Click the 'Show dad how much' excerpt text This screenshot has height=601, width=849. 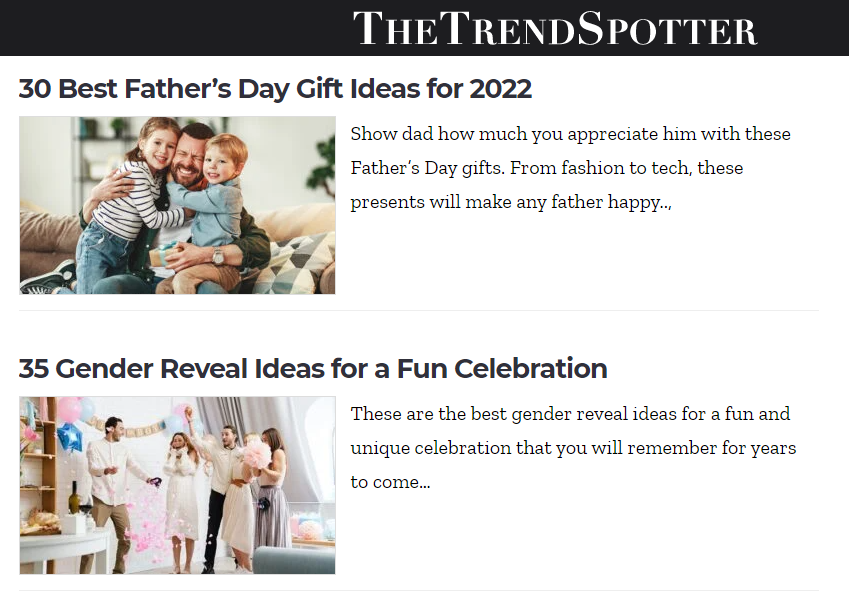(x=570, y=168)
